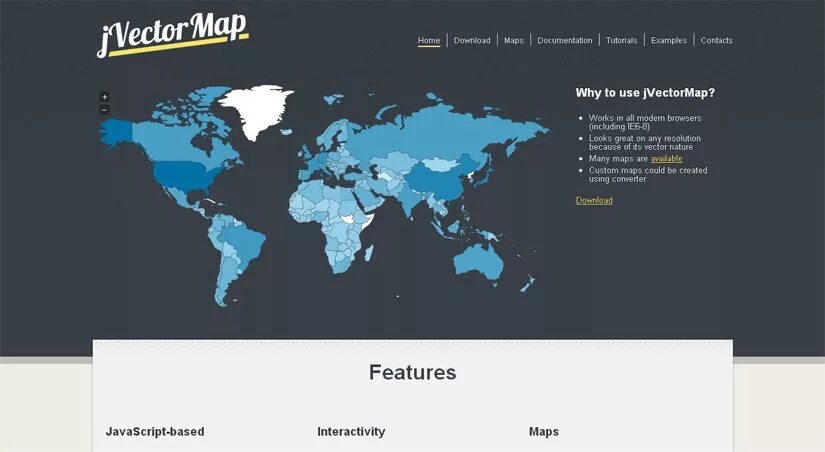Click 'Looks great on any resolution' bullet
The width and height of the screenshot is (825, 452).
pyautogui.click(x=645, y=142)
